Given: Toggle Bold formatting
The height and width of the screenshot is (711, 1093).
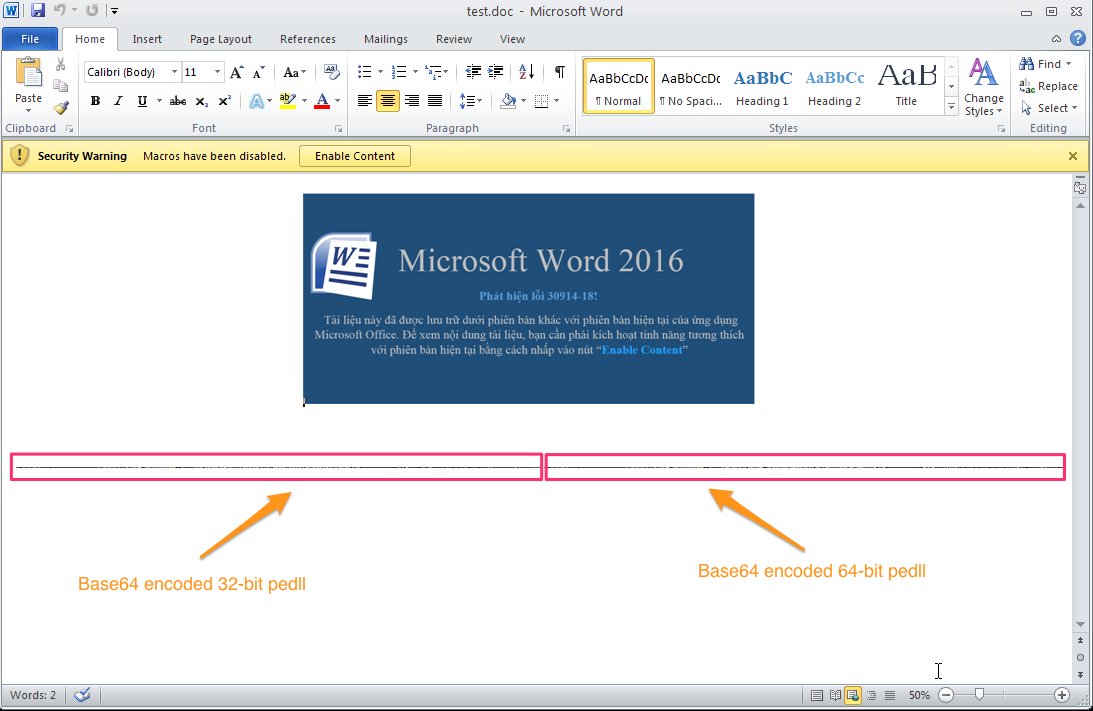Looking at the screenshot, I should tap(95, 101).
